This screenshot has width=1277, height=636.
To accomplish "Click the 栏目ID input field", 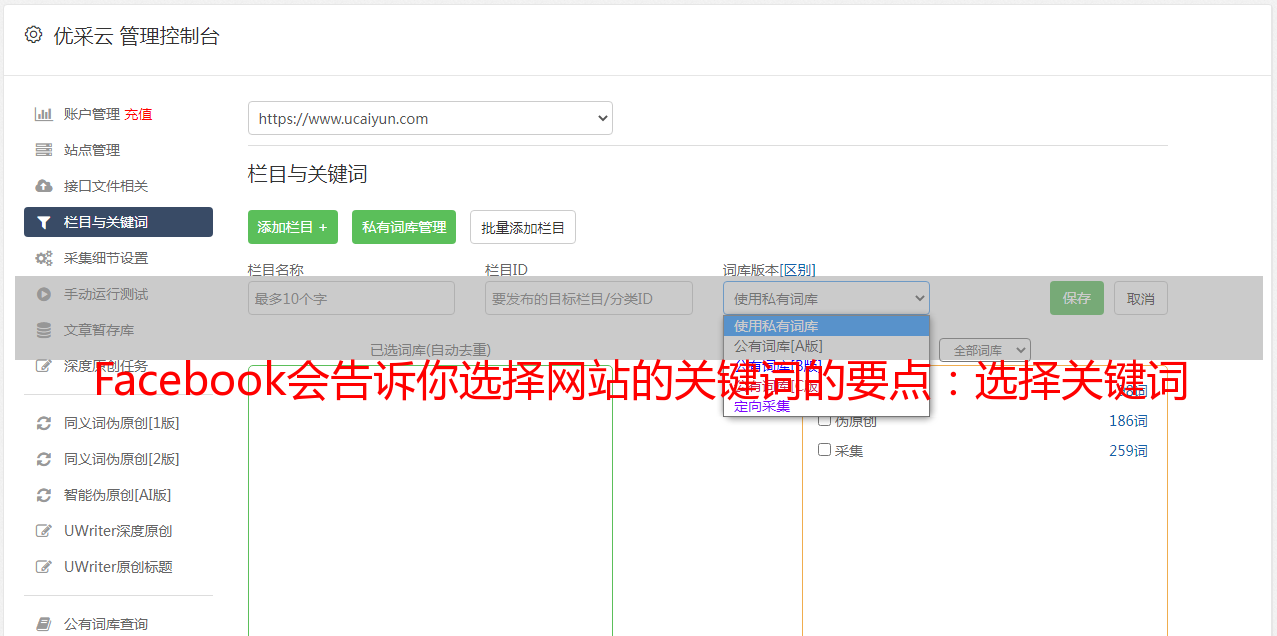I will pos(589,298).
